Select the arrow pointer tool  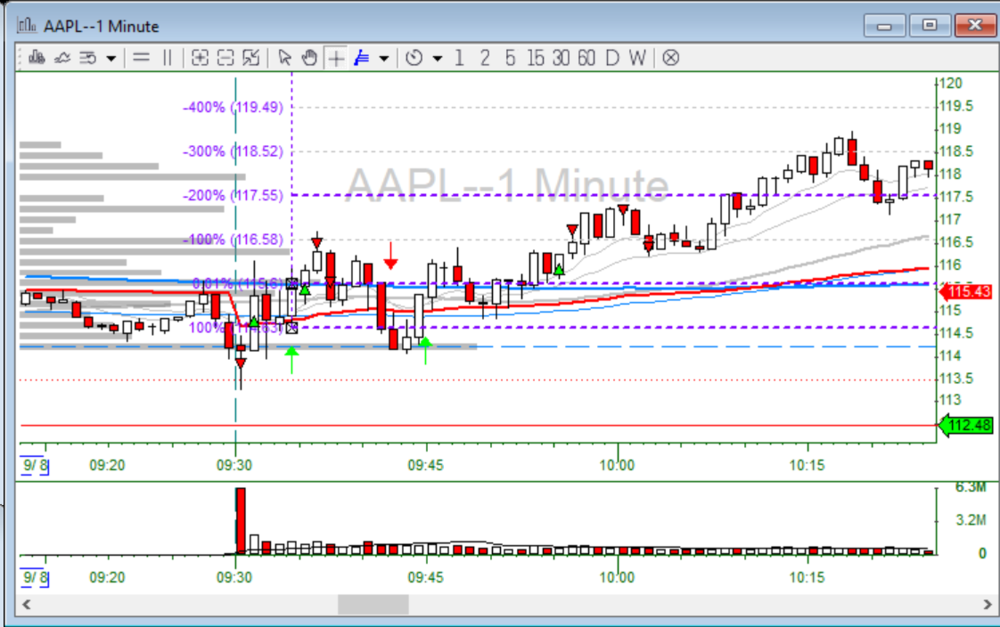(285, 58)
